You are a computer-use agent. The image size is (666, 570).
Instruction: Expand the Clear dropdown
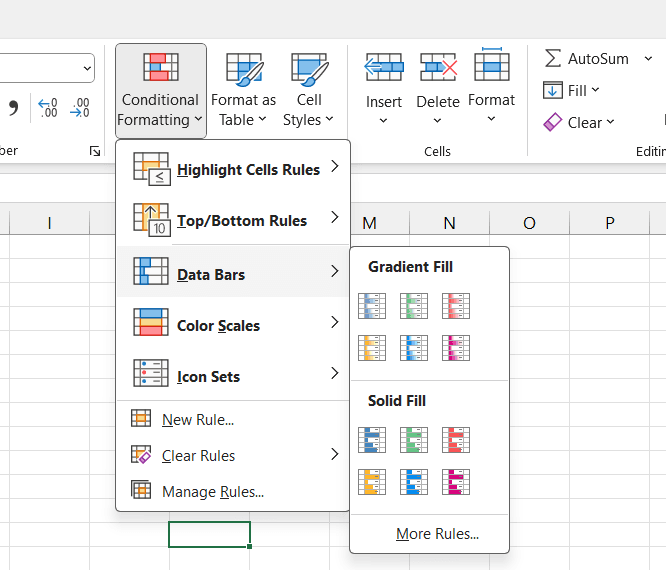[579, 123]
